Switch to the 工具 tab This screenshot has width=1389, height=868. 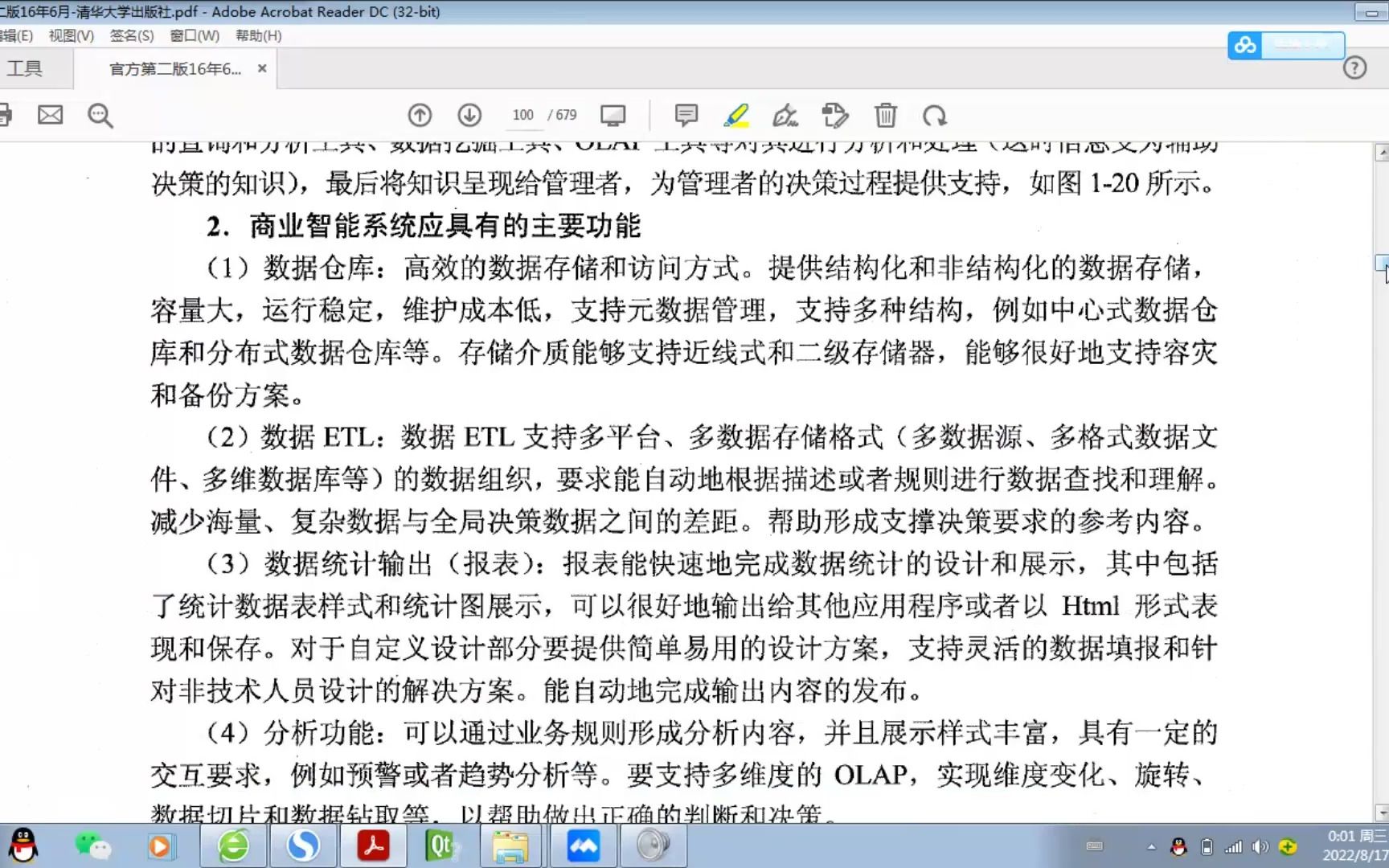click(x=24, y=68)
